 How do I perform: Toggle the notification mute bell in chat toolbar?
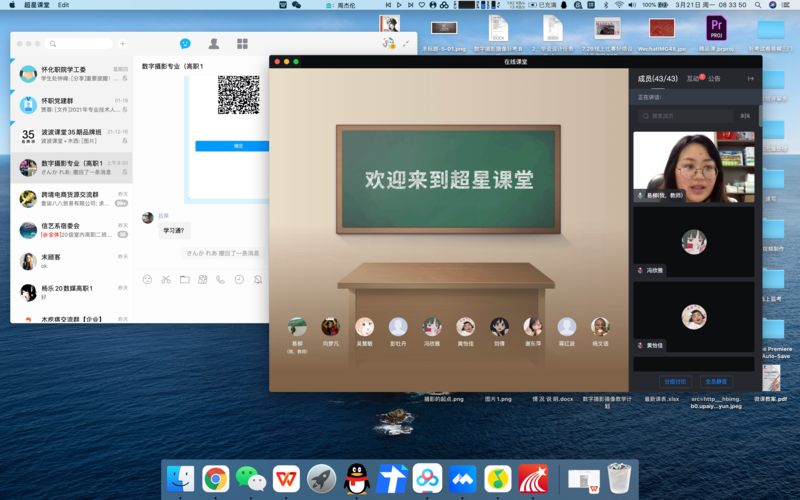pyautogui.click(x=257, y=280)
